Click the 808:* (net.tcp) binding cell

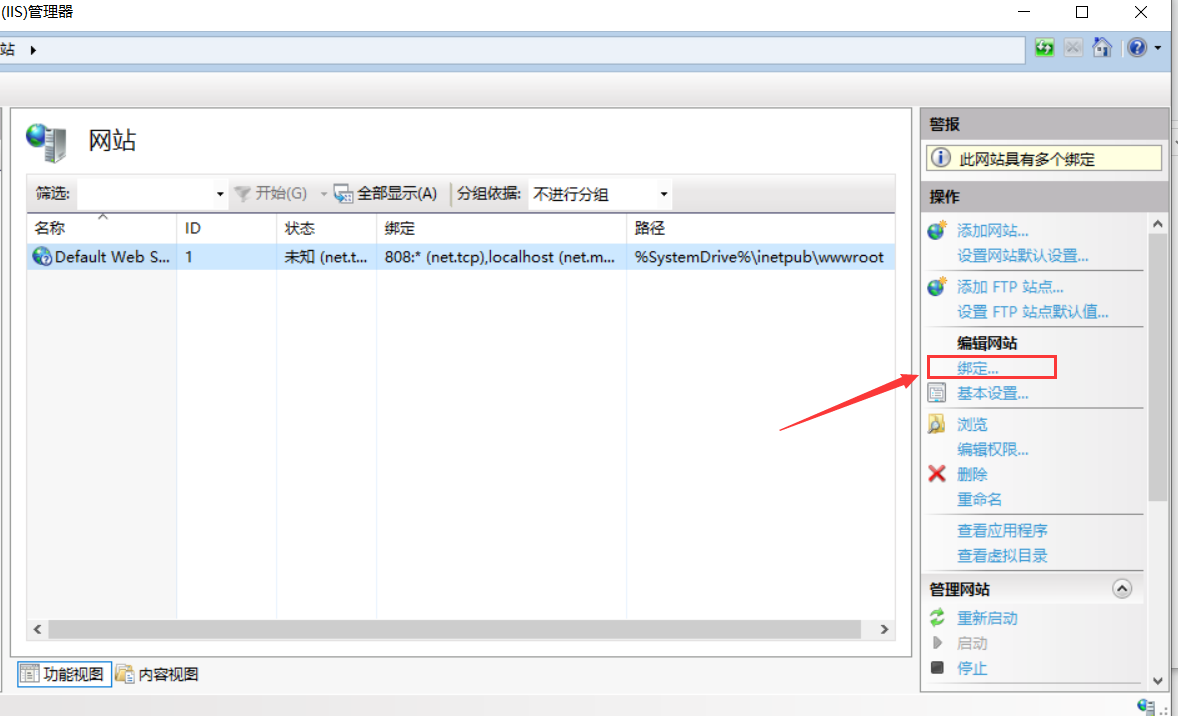coord(501,257)
